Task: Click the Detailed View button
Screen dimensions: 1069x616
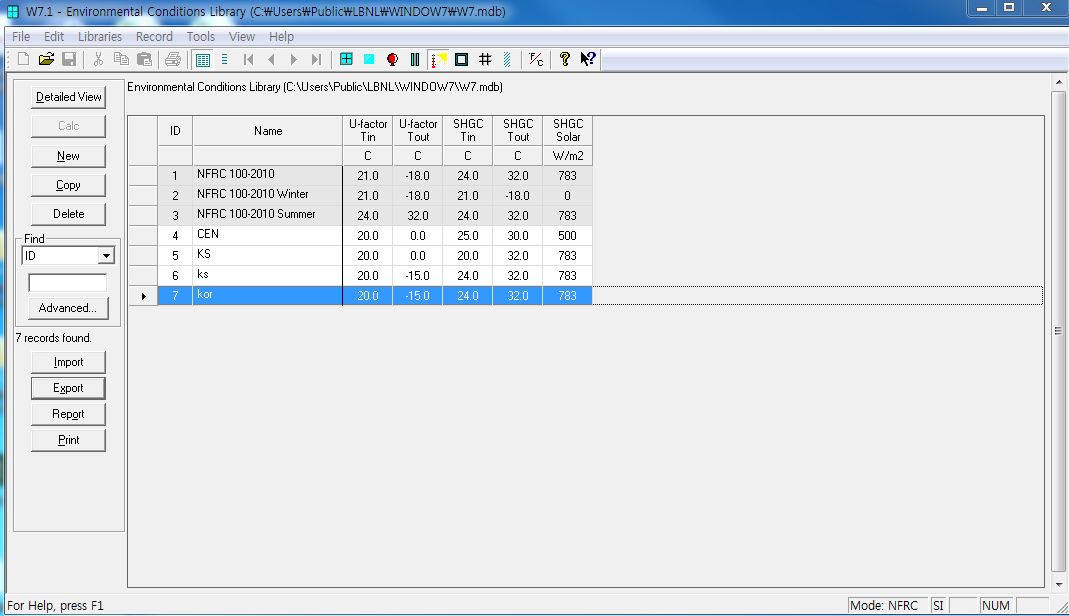Action: tap(69, 97)
